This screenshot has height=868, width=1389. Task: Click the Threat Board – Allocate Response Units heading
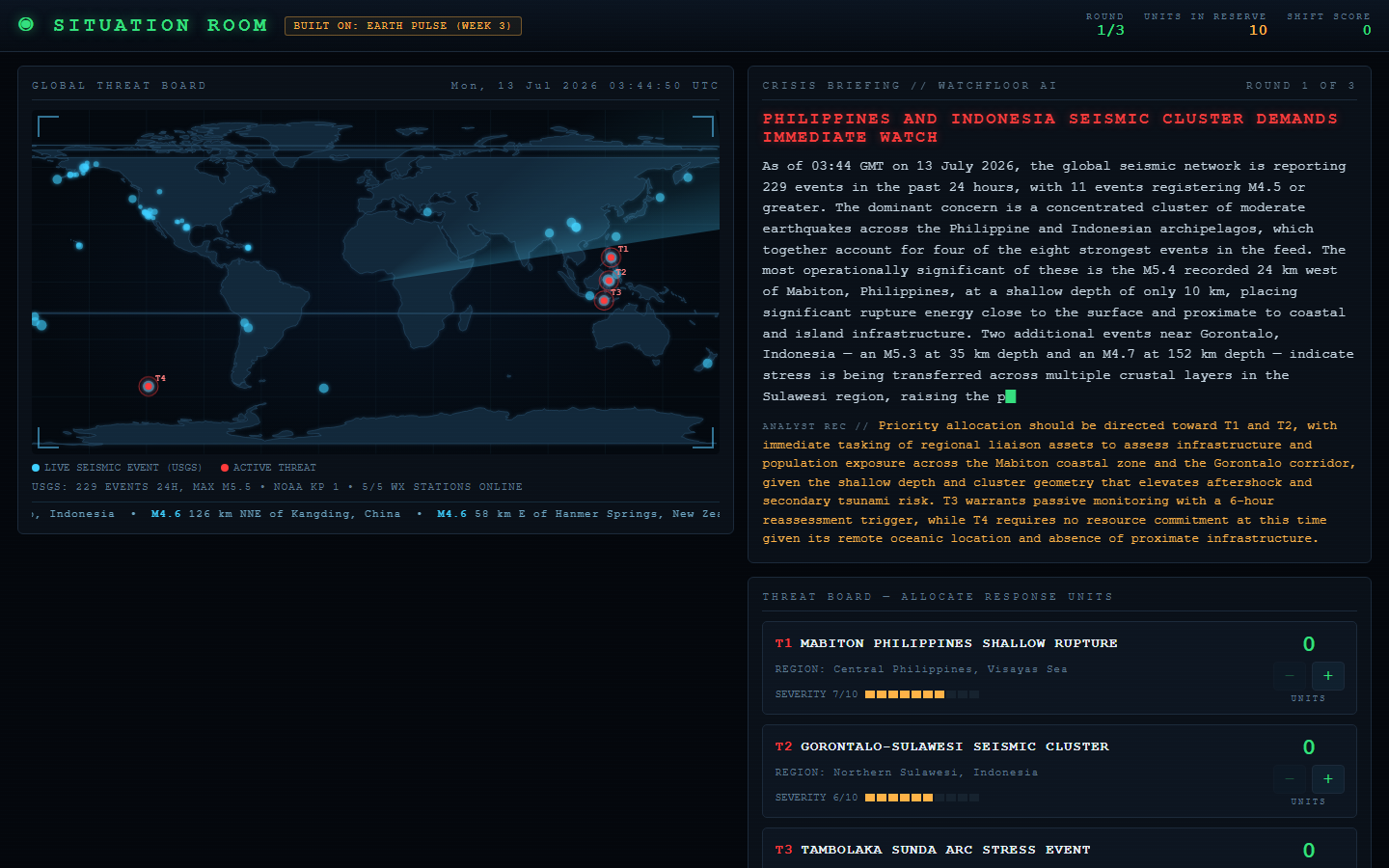[938, 597]
